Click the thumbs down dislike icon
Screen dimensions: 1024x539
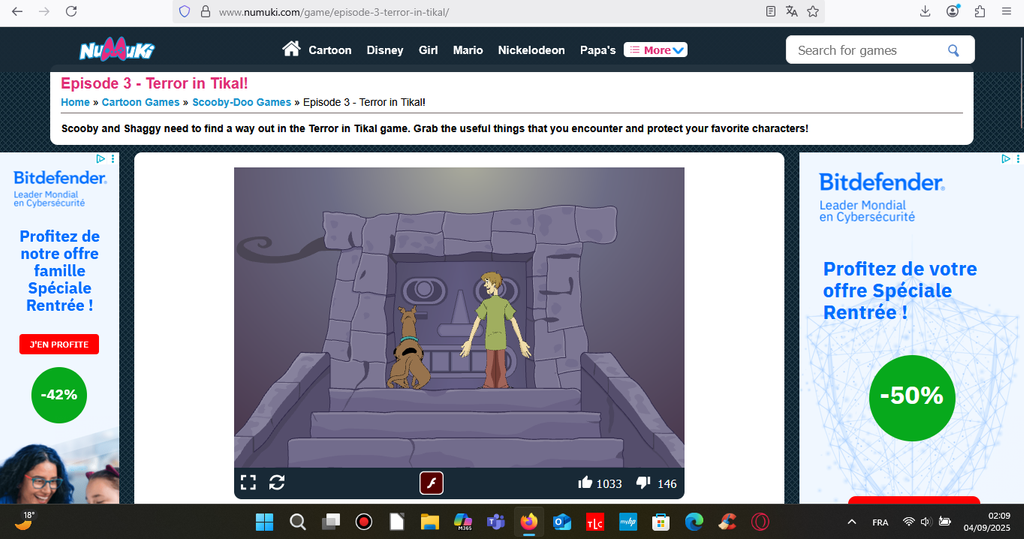point(644,483)
